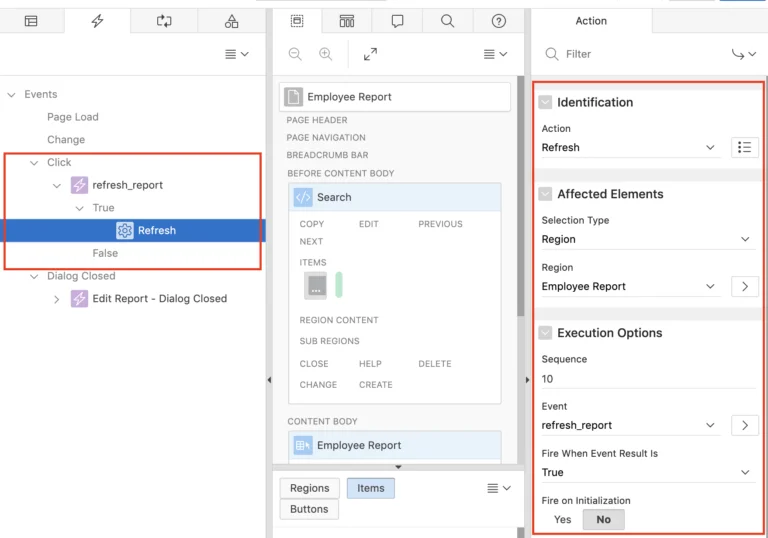Click the Sequence field showing 10
Viewport: 768px width, 538px height.
coord(648,379)
